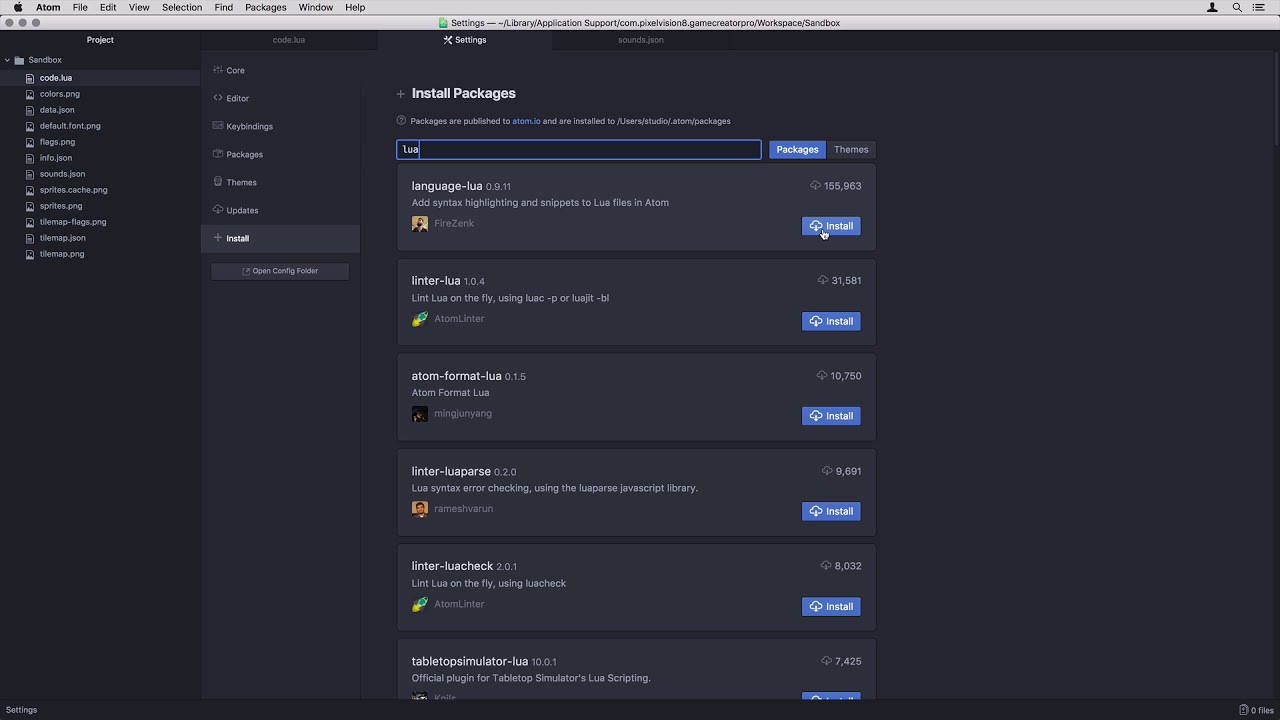Screen dimensions: 1280x720
Task: Open sprites.cache.png in the project tree
Action: 74,190
